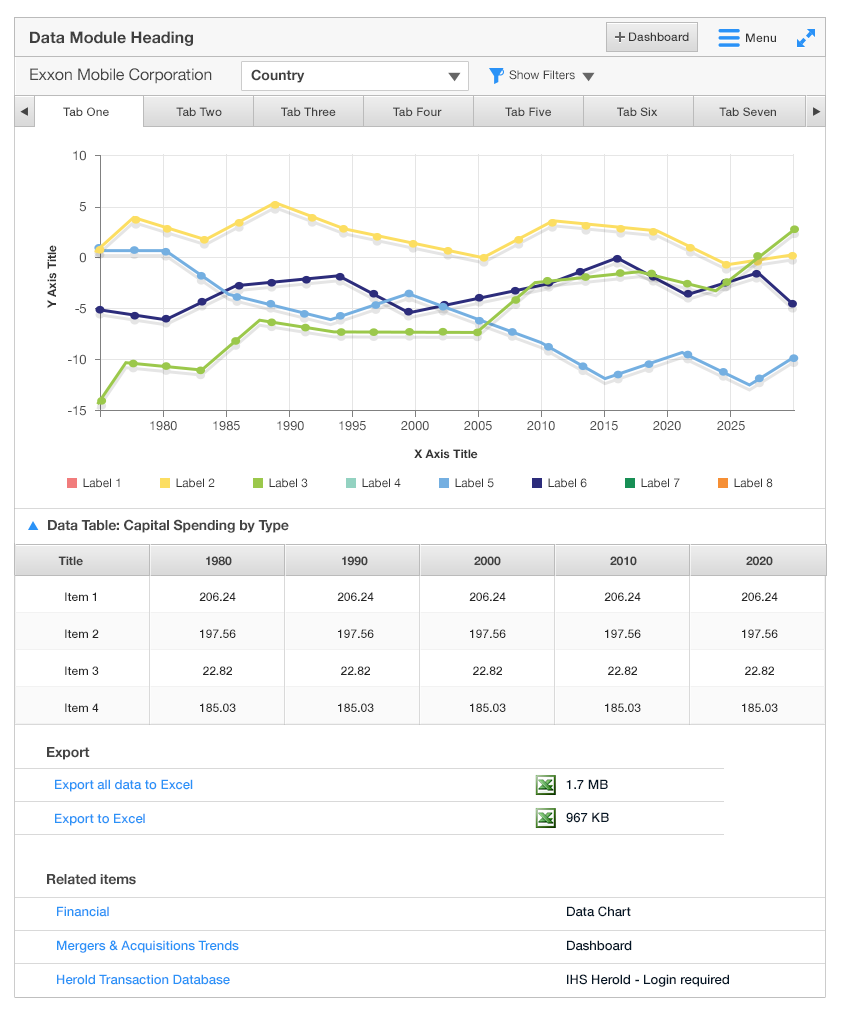Toggle Label 3 green legend swatch
842x1020 pixels.
tap(258, 483)
